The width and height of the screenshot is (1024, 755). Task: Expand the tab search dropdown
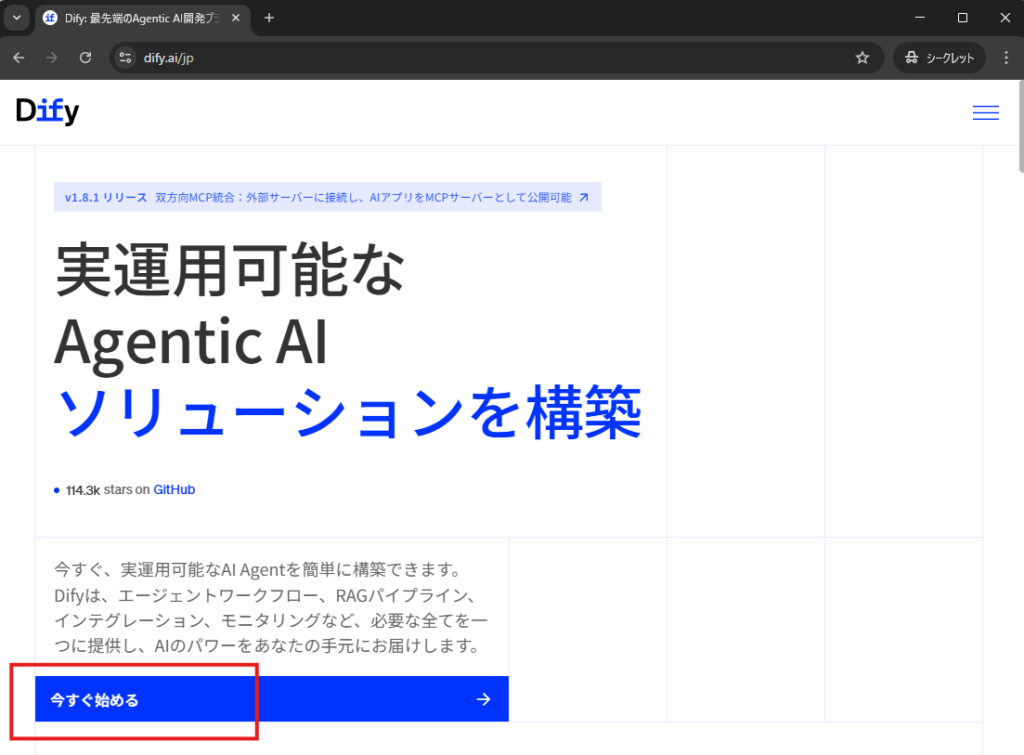pos(17,18)
